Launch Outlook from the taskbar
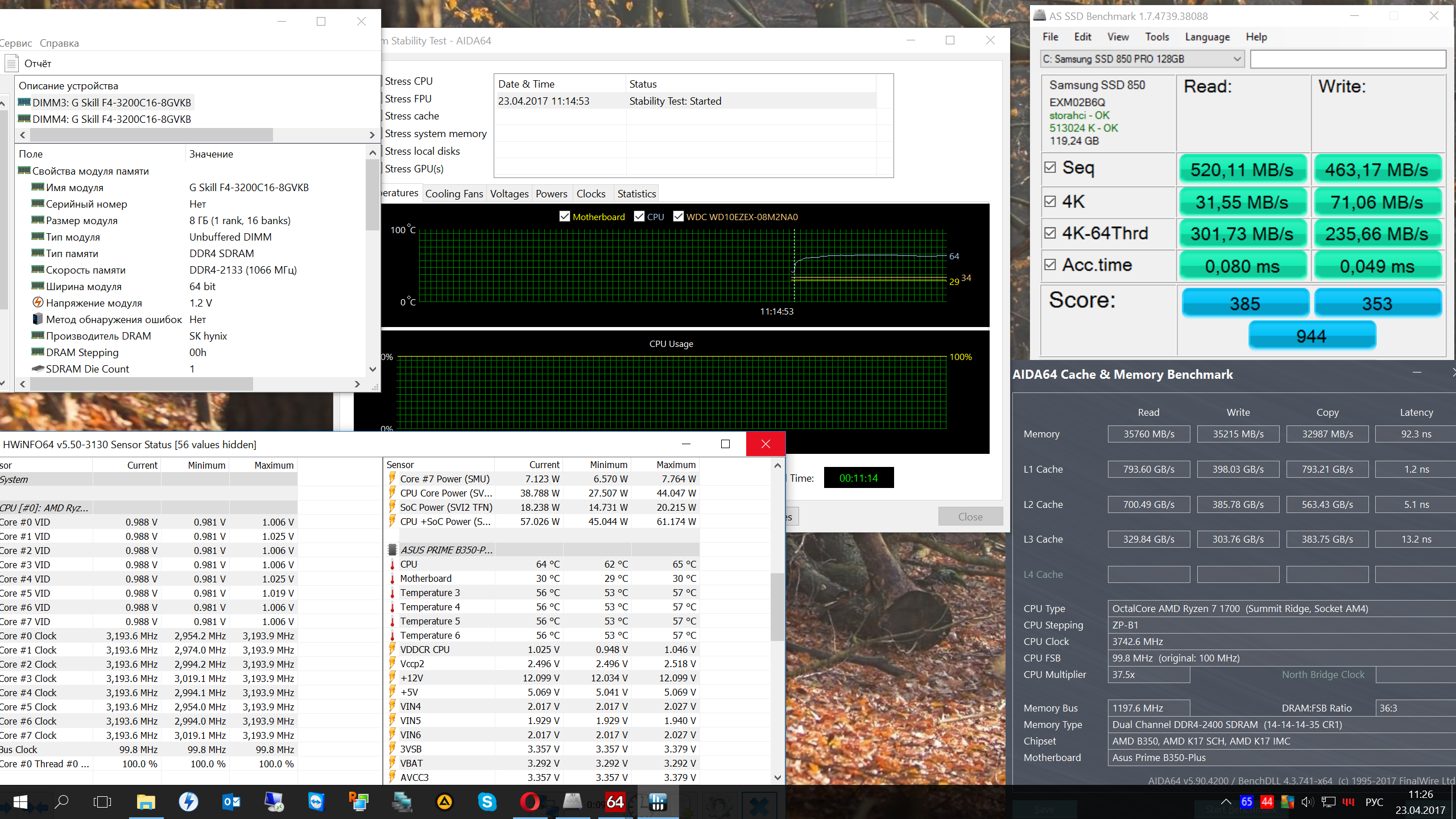Image resolution: width=1456 pixels, height=819 pixels. [231, 803]
